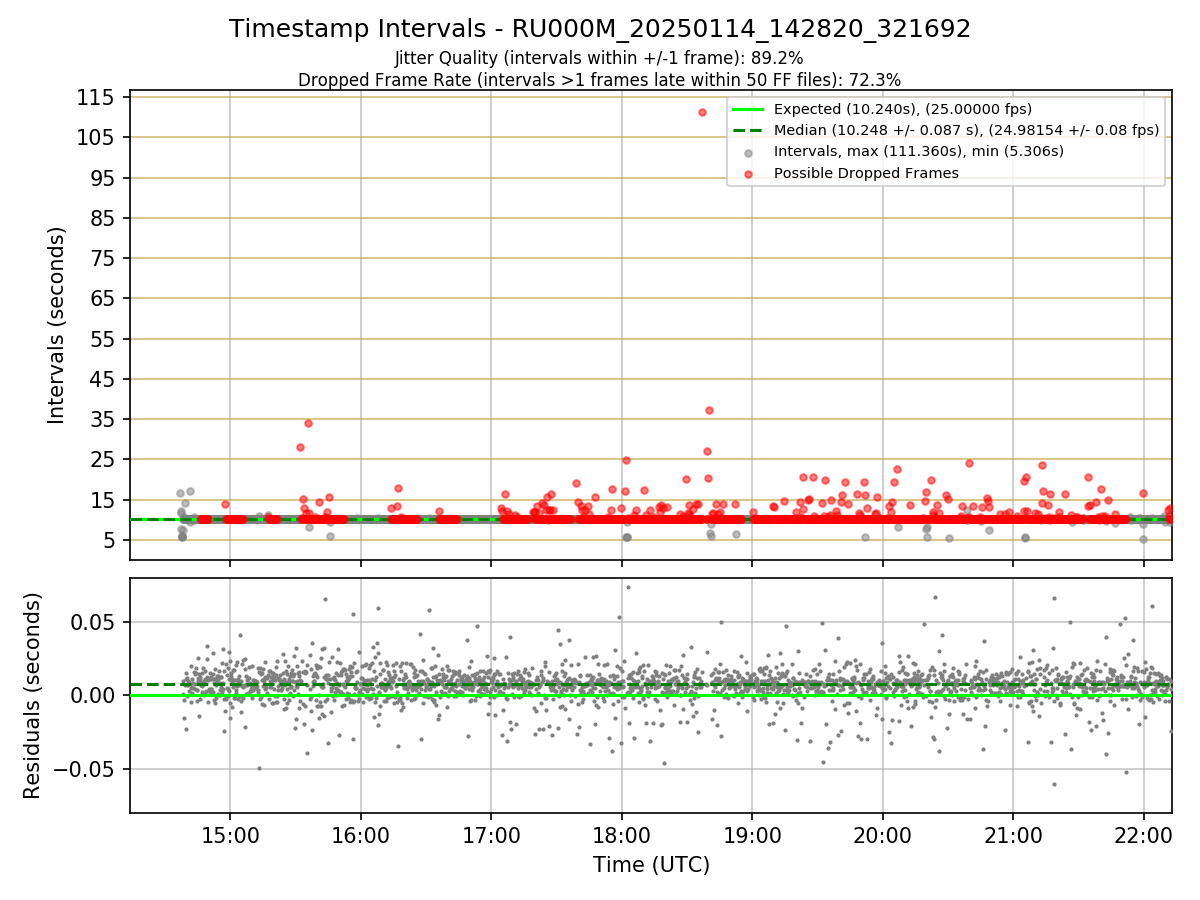Screen dimensions: 1200x900
Task: Click the '22:00' x-axis tick label
Action: click(x=1144, y=836)
